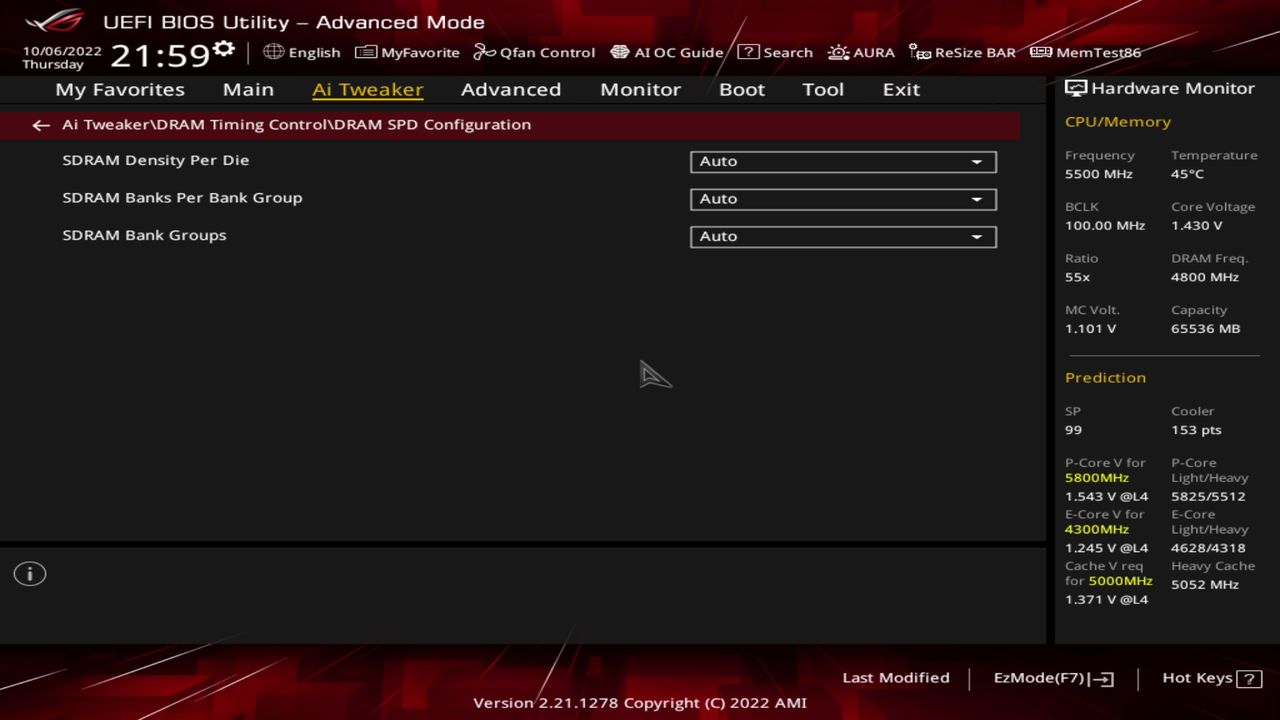Image resolution: width=1280 pixels, height=720 pixels.
Task: Launch AI OC Guide icon
Action: 620,52
